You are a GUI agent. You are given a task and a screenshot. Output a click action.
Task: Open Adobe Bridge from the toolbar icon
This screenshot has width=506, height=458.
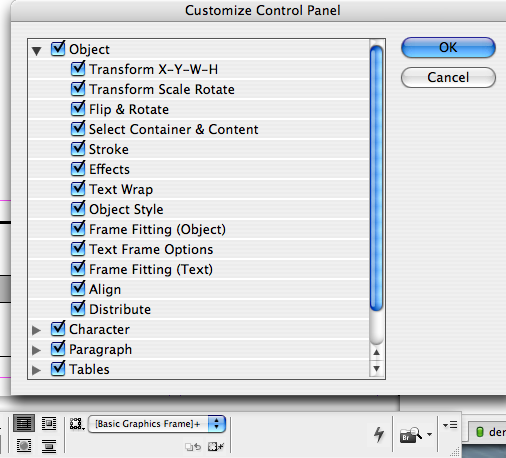pyautogui.click(x=411, y=435)
